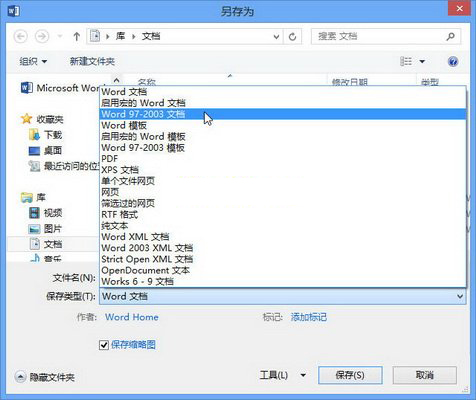Choose 单个文件网页 format
The image size is (476, 400).
point(283,181)
